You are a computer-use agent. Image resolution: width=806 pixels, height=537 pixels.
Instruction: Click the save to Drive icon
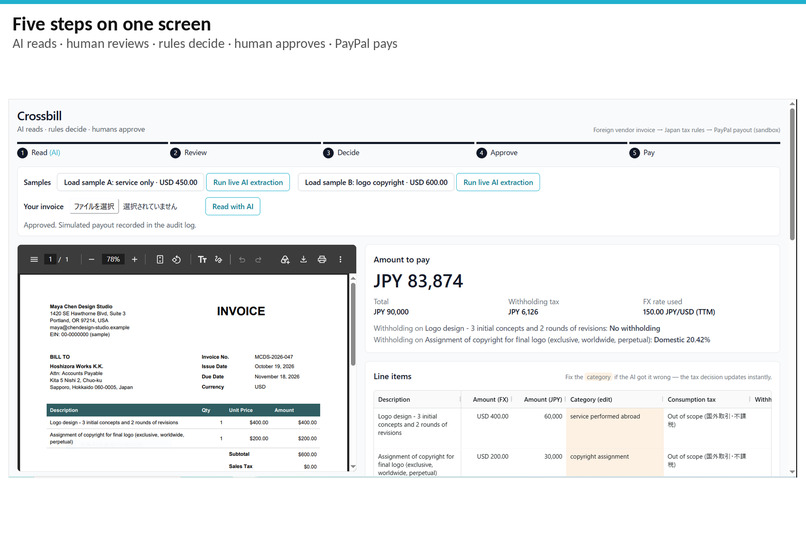click(285, 260)
